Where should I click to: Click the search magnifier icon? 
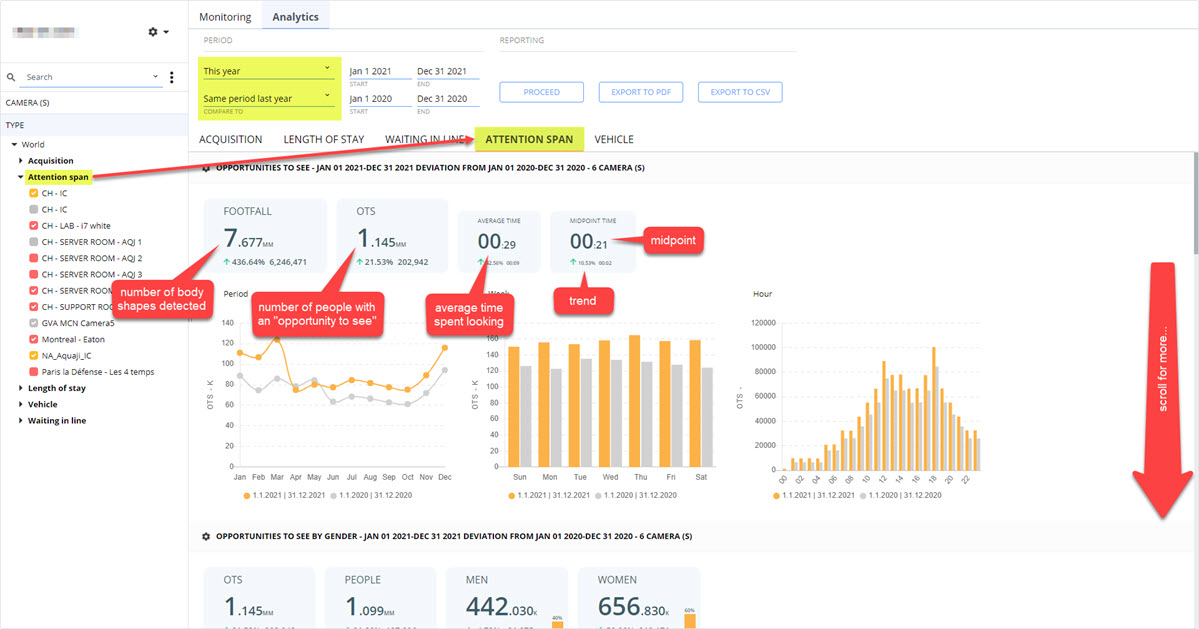(x=11, y=77)
